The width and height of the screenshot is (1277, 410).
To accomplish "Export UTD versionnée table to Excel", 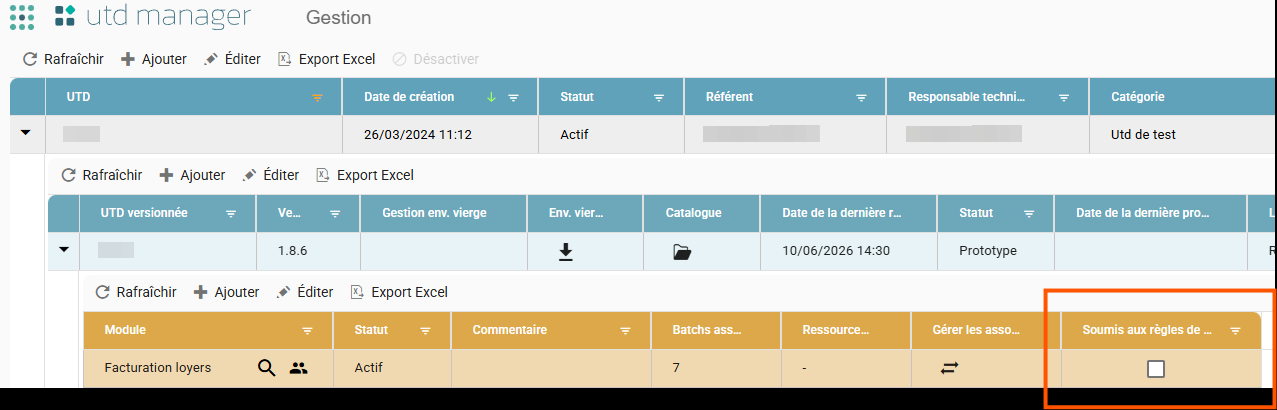I will point(365,175).
